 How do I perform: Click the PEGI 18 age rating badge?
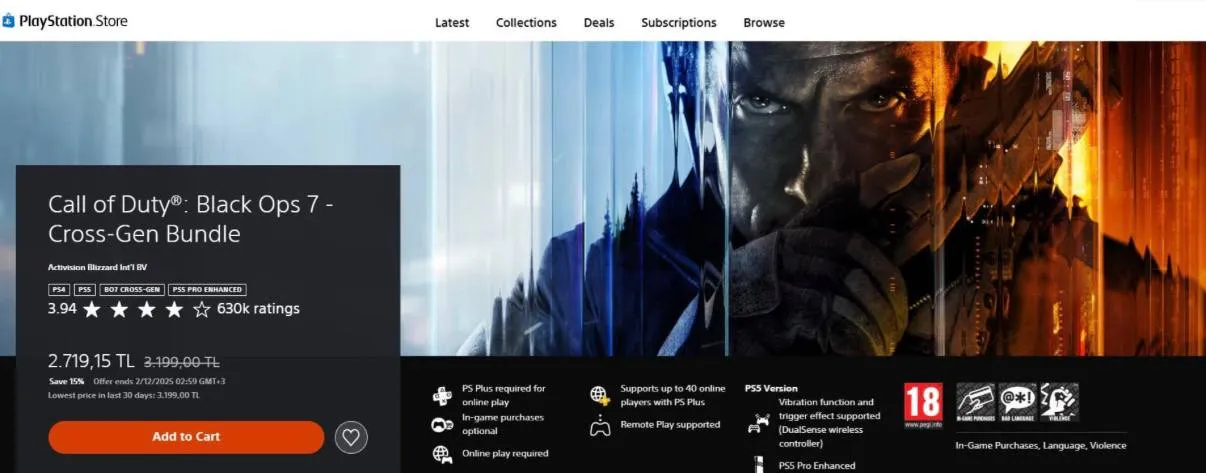pyautogui.click(x=923, y=405)
